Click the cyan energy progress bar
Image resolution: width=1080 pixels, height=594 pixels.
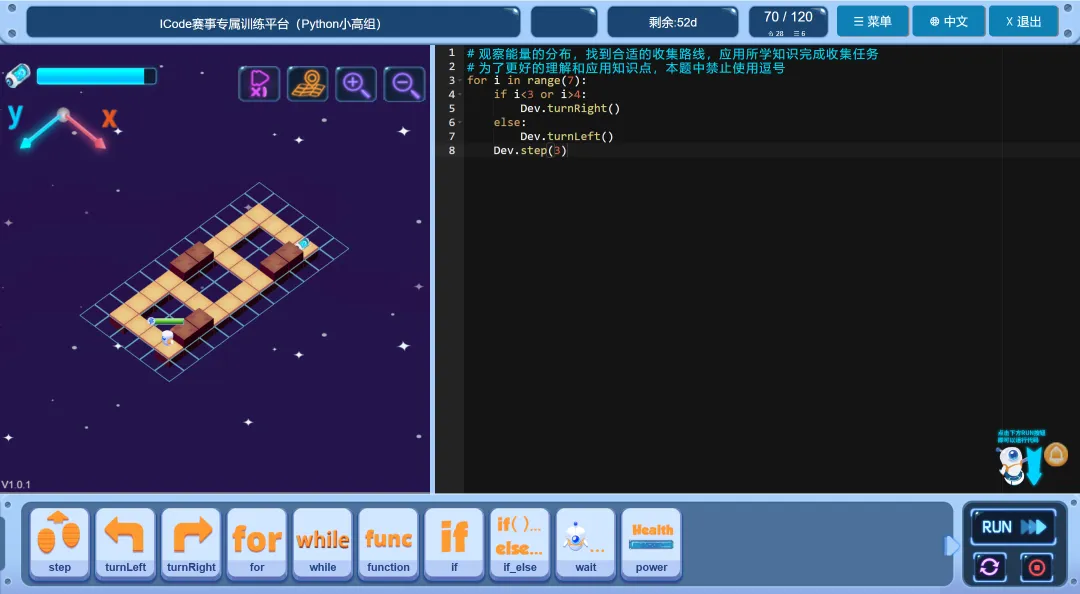point(96,76)
